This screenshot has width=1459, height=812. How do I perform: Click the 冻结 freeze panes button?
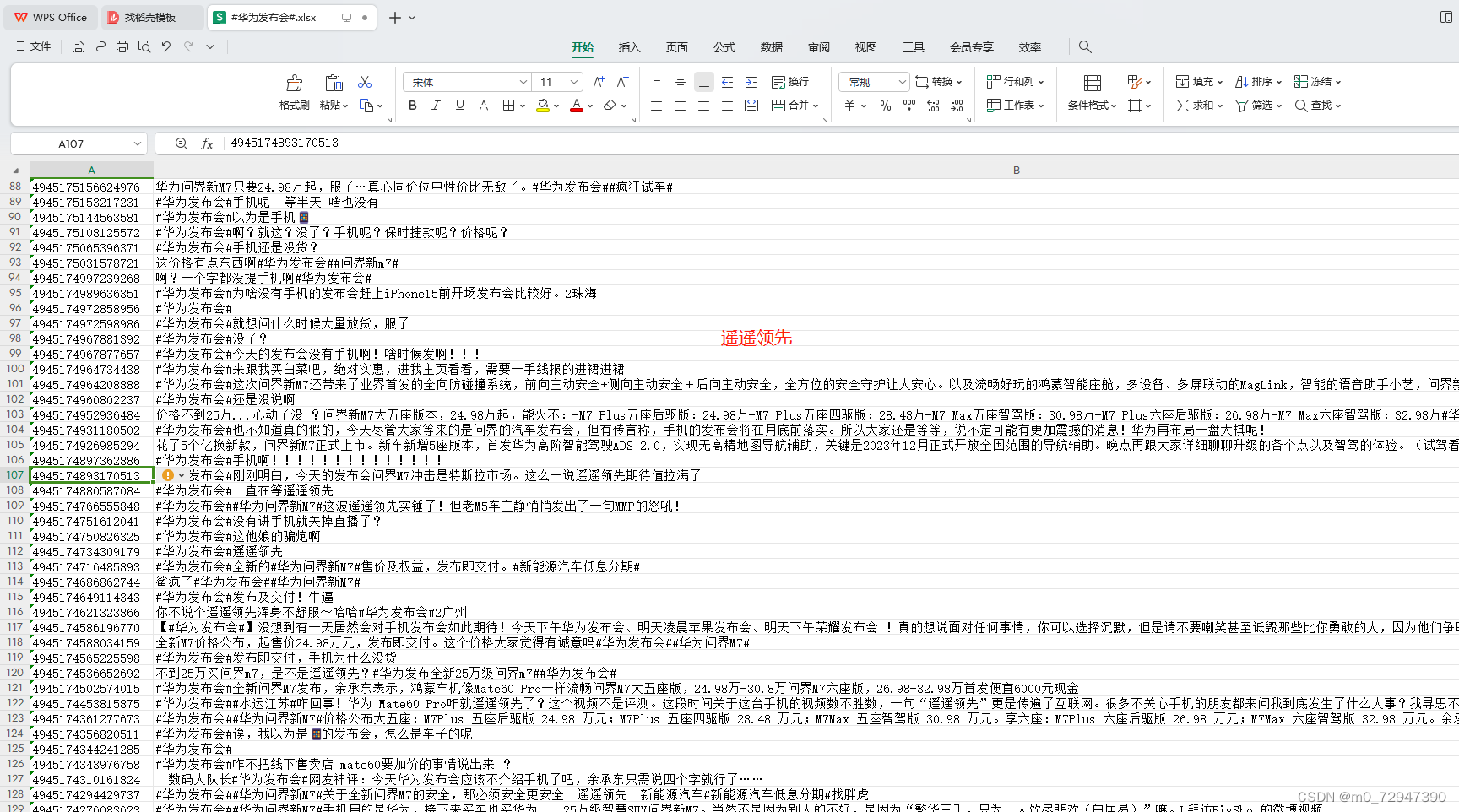coord(1317,82)
